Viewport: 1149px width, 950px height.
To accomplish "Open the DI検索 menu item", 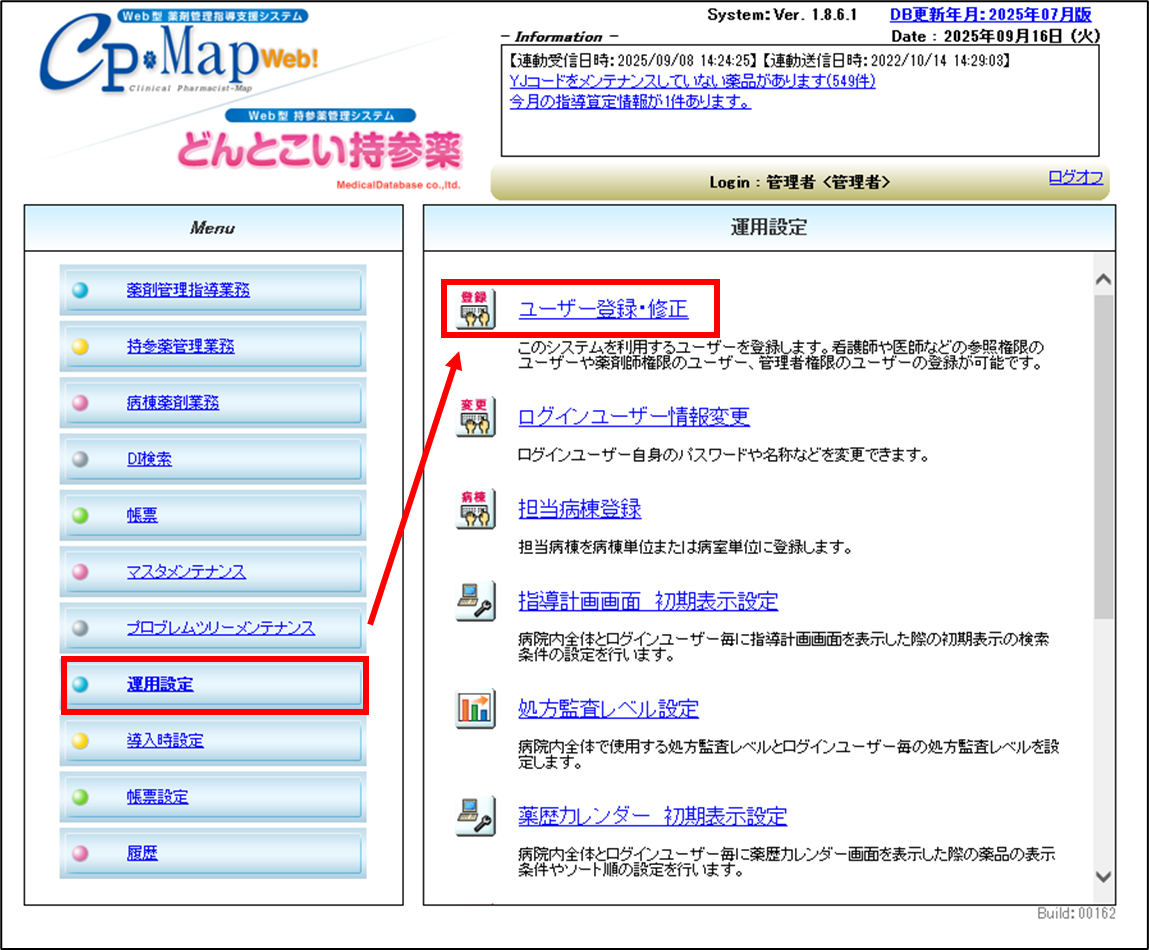I will (x=149, y=460).
